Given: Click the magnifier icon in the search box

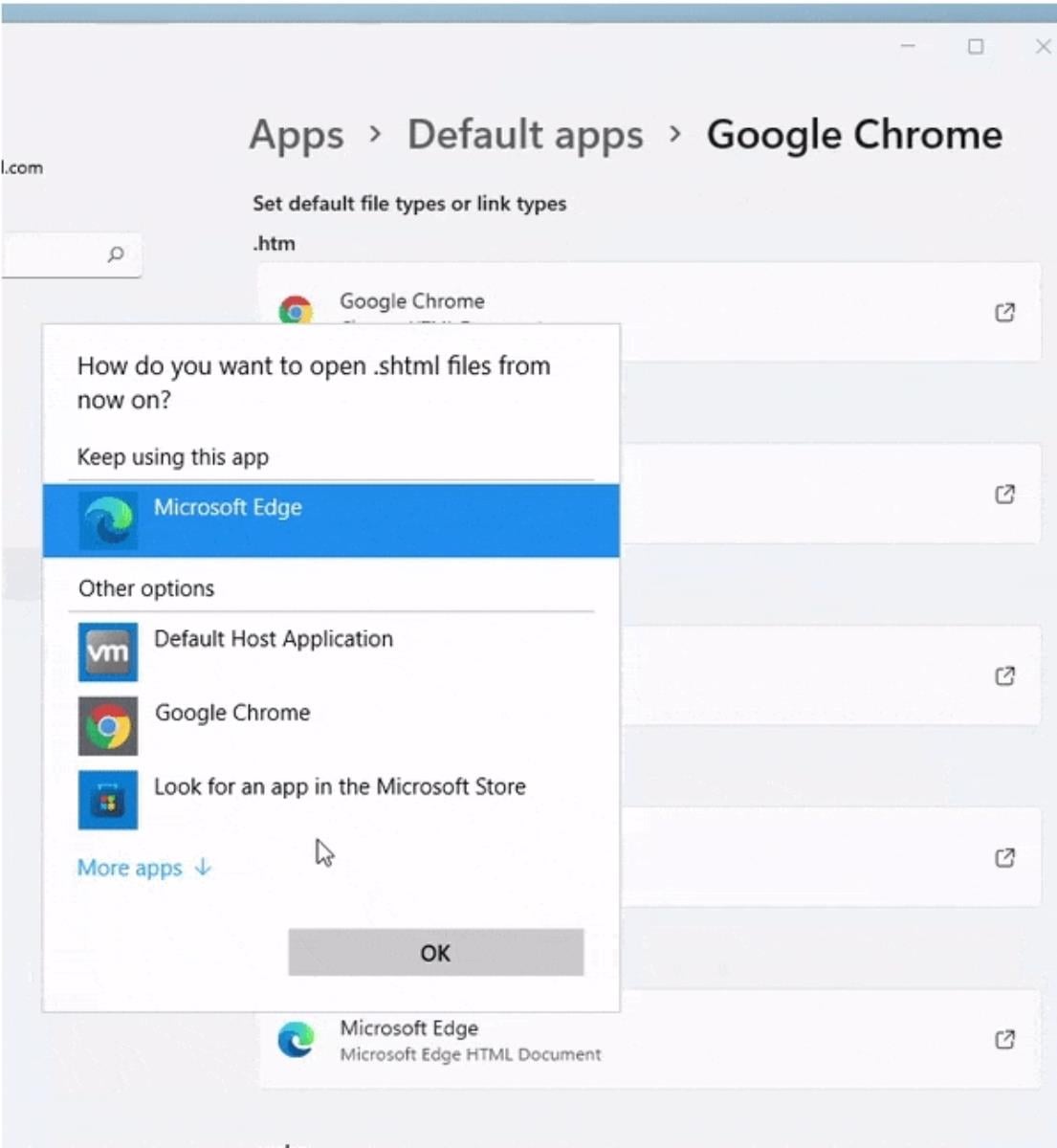Looking at the screenshot, I should pos(116,254).
